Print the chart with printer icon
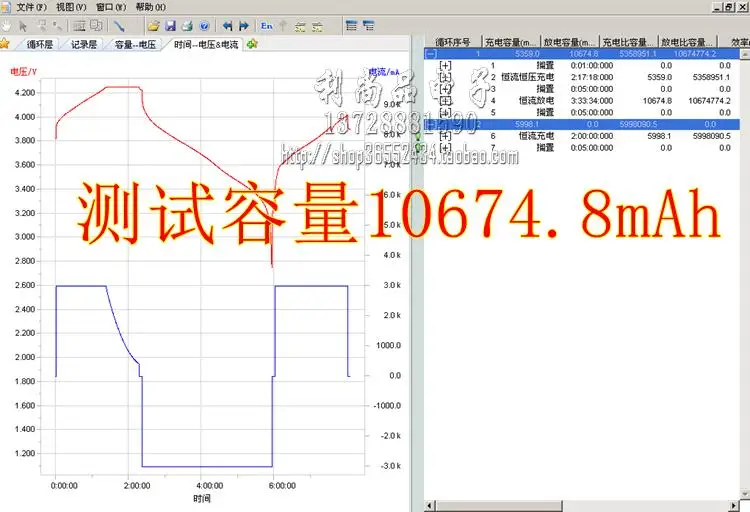This screenshot has height=512, width=750. [x=187, y=26]
